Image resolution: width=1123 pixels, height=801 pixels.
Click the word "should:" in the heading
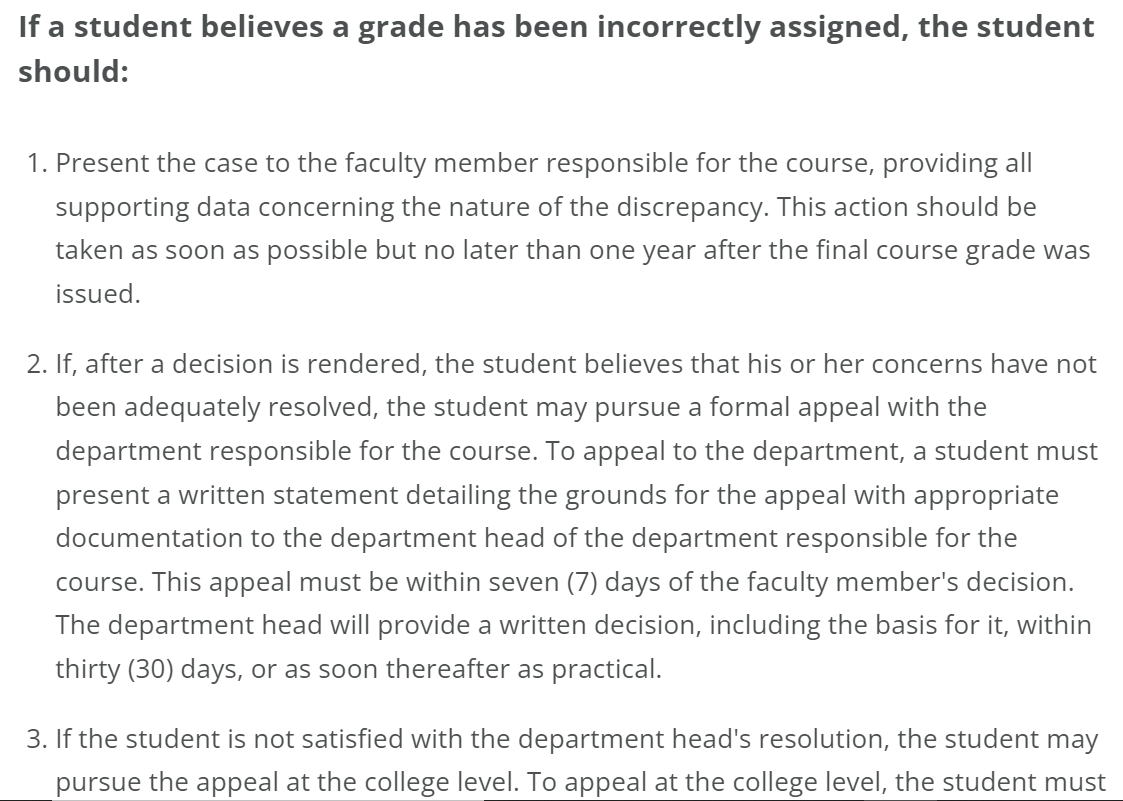coord(73,73)
